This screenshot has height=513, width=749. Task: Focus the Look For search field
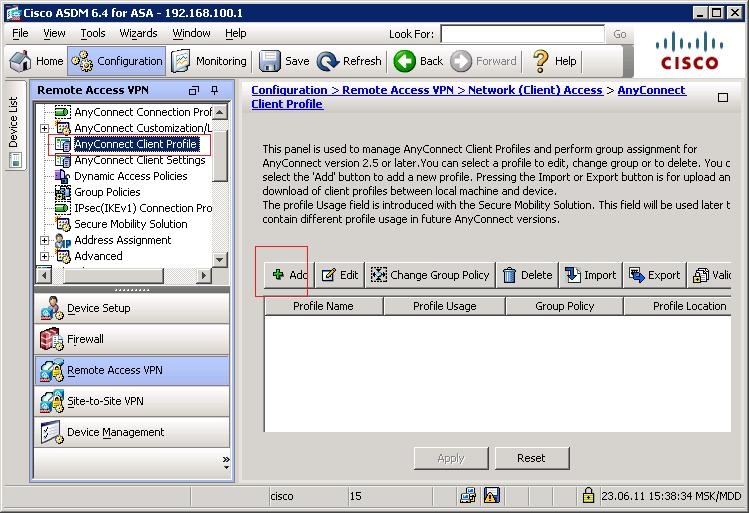pyautogui.click(x=523, y=34)
